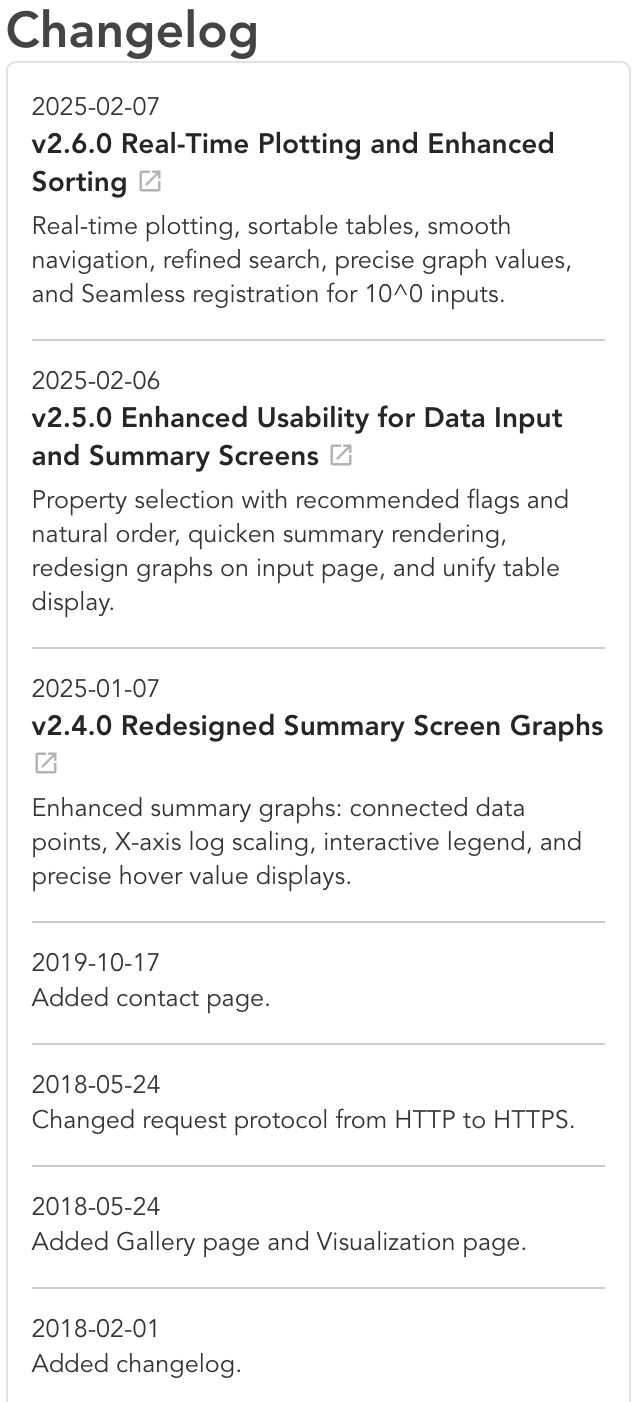Open the v2.5.0 Enhanced Usability release title
The height and width of the screenshot is (1402, 636).
(x=297, y=437)
